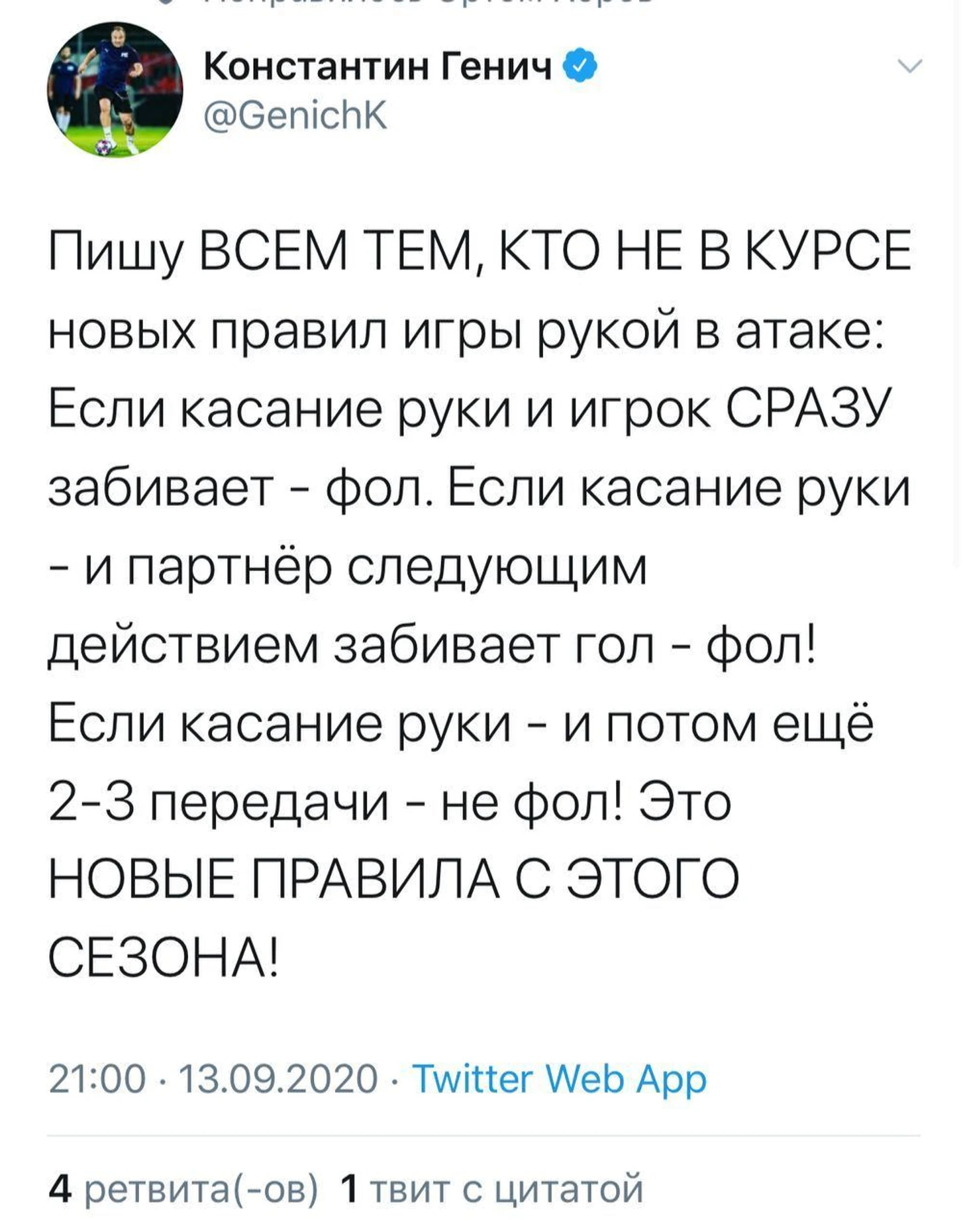Screen dimensions: 967x1232
Task: Click the quote tweet count number 1
Action: [x=349, y=1189]
